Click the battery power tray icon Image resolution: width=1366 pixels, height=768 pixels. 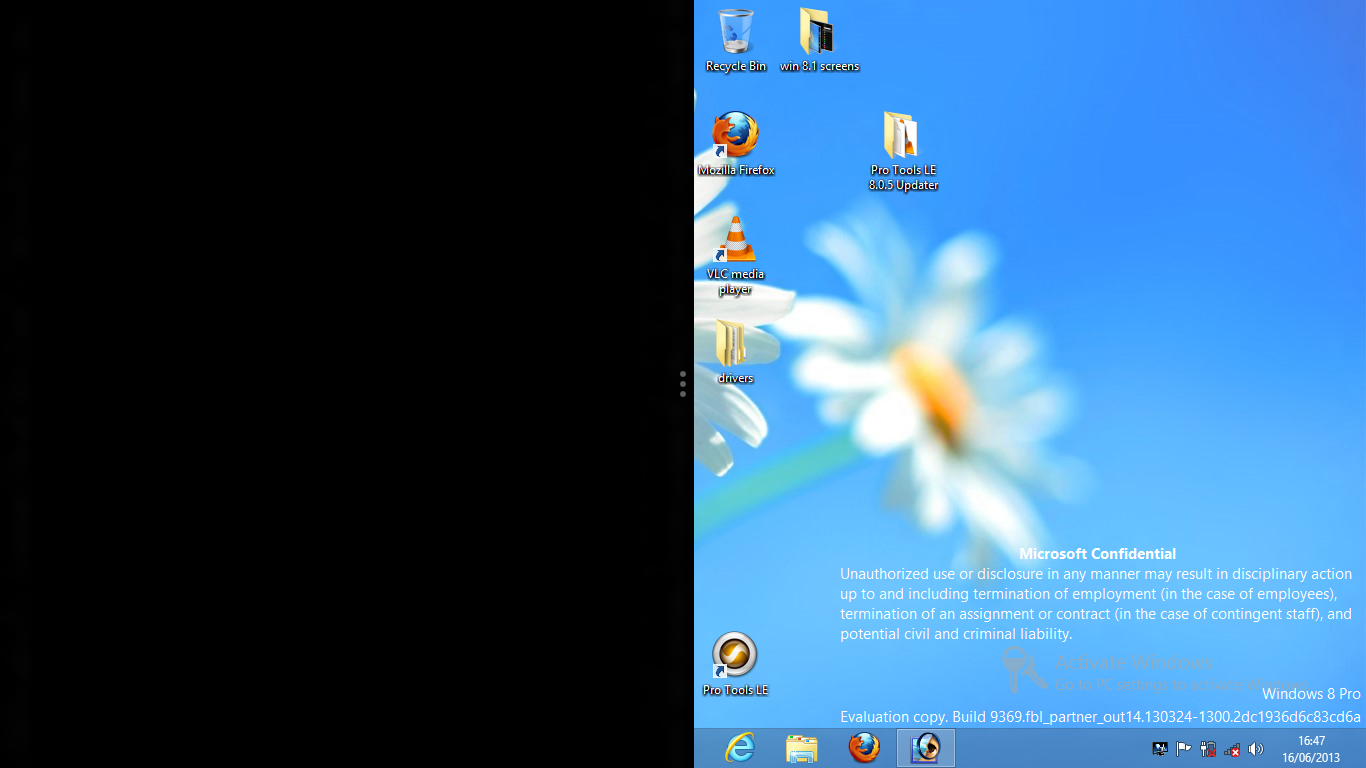(1208, 748)
